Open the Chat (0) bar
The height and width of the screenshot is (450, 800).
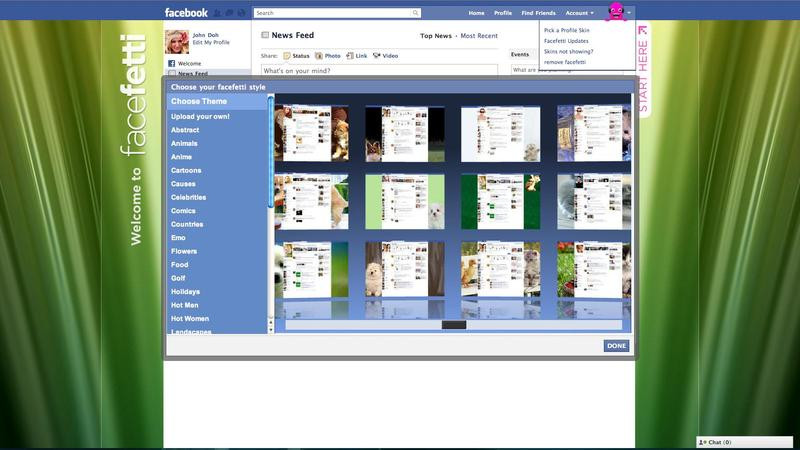[744, 442]
